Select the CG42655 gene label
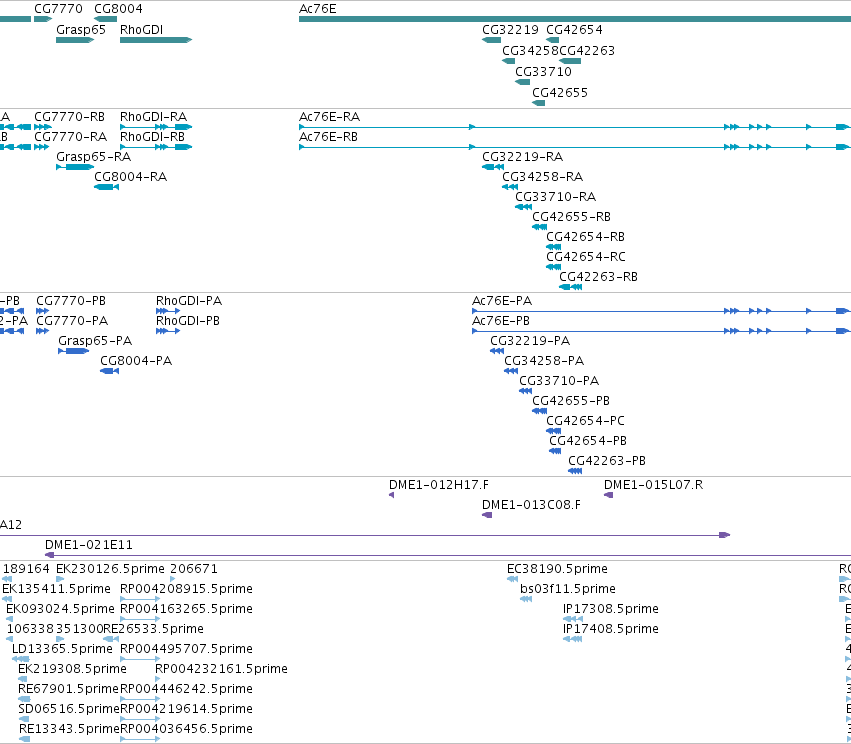 (x=560, y=92)
